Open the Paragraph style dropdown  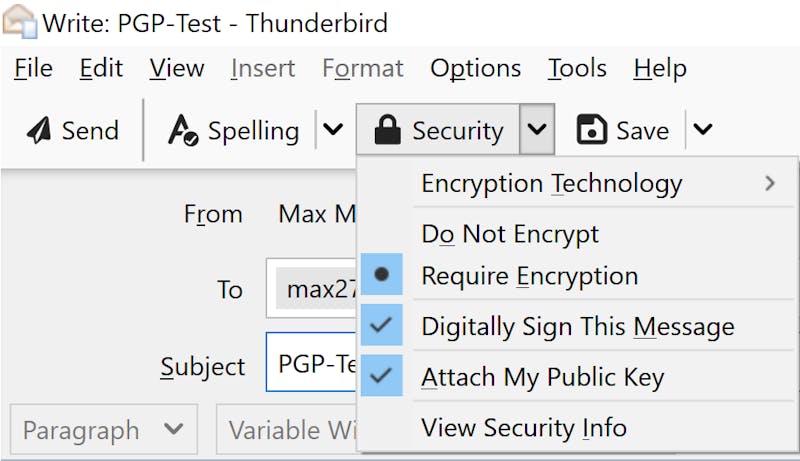[104, 429]
